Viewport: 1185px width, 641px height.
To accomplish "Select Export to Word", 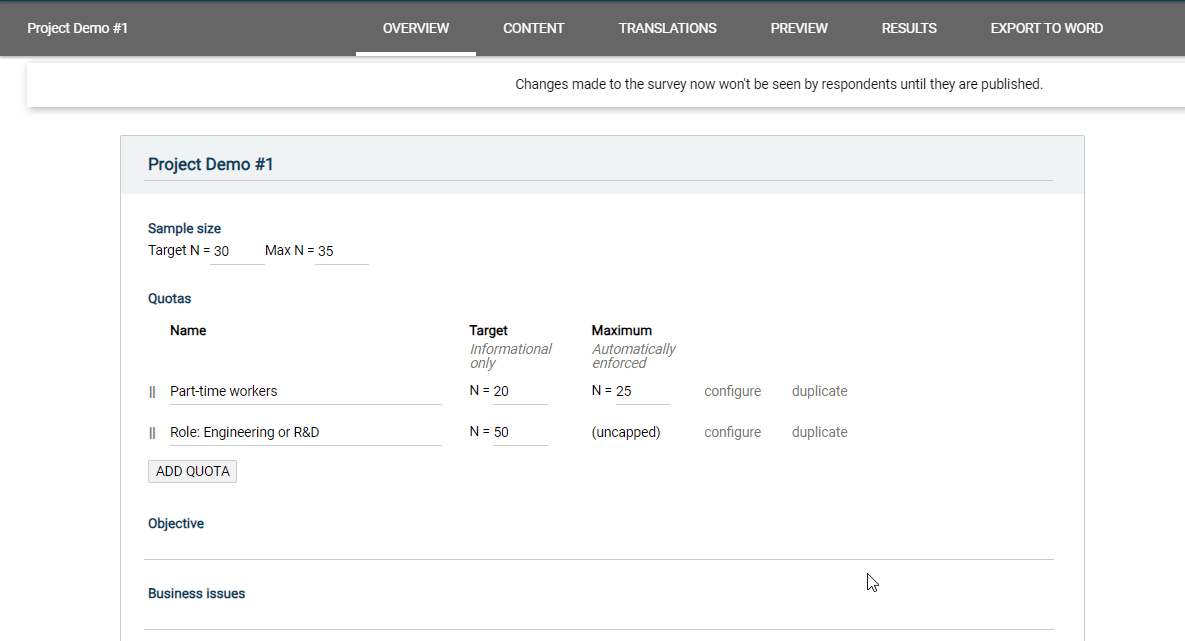I will tap(1046, 28).
